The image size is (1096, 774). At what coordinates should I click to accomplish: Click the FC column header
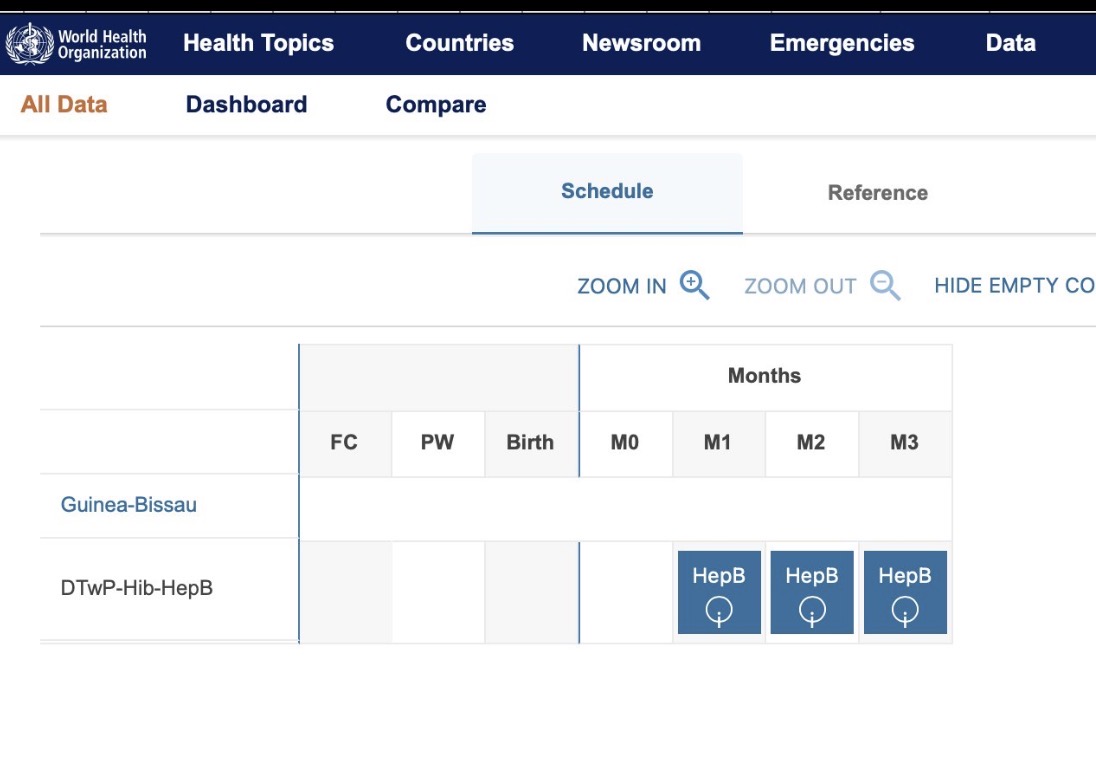[x=345, y=443]
